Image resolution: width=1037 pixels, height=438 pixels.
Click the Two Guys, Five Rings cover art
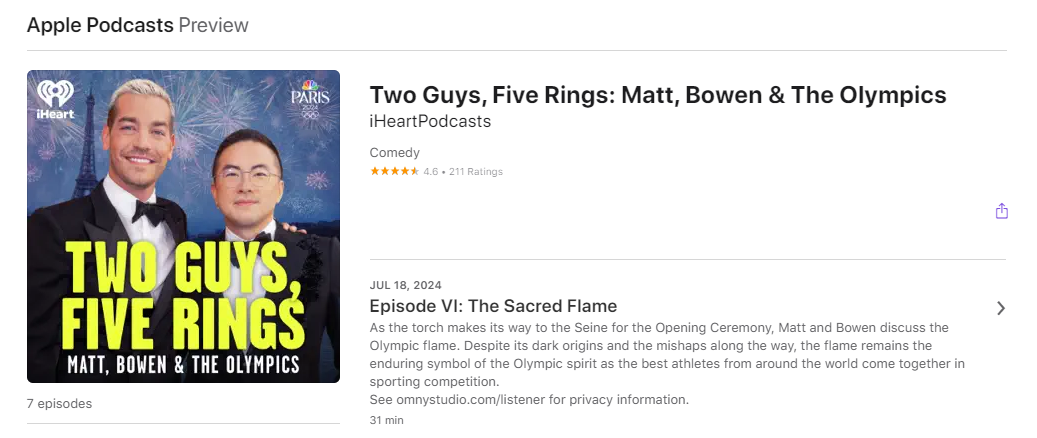183,226
